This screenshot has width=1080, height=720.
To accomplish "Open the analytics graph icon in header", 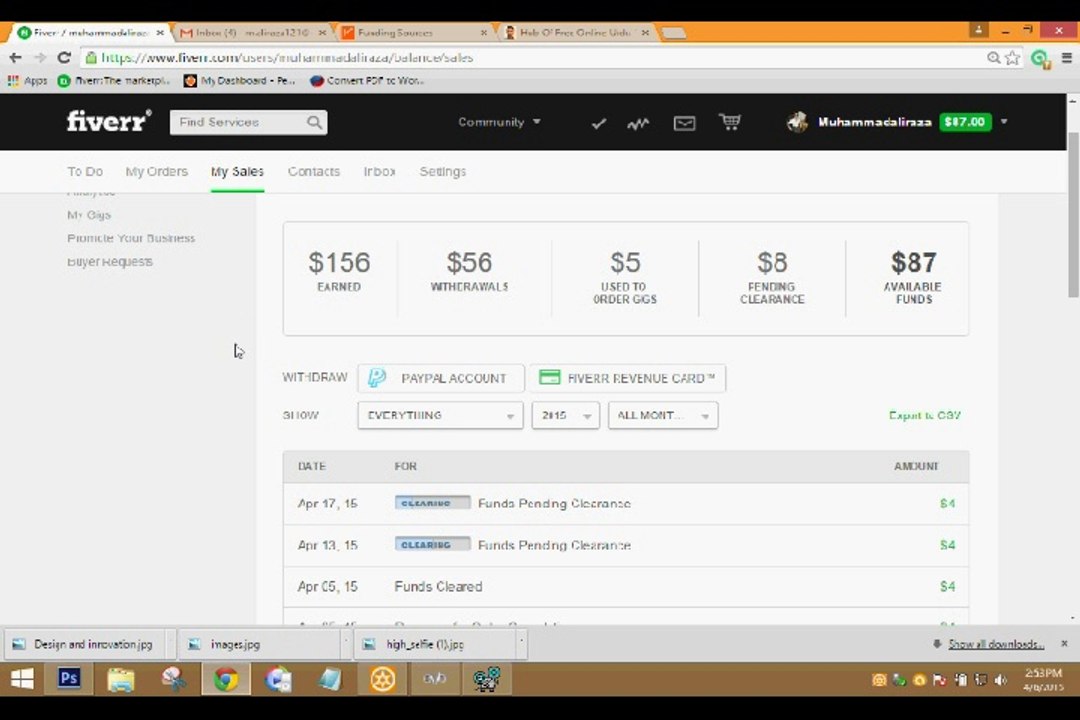I will 638,123.
